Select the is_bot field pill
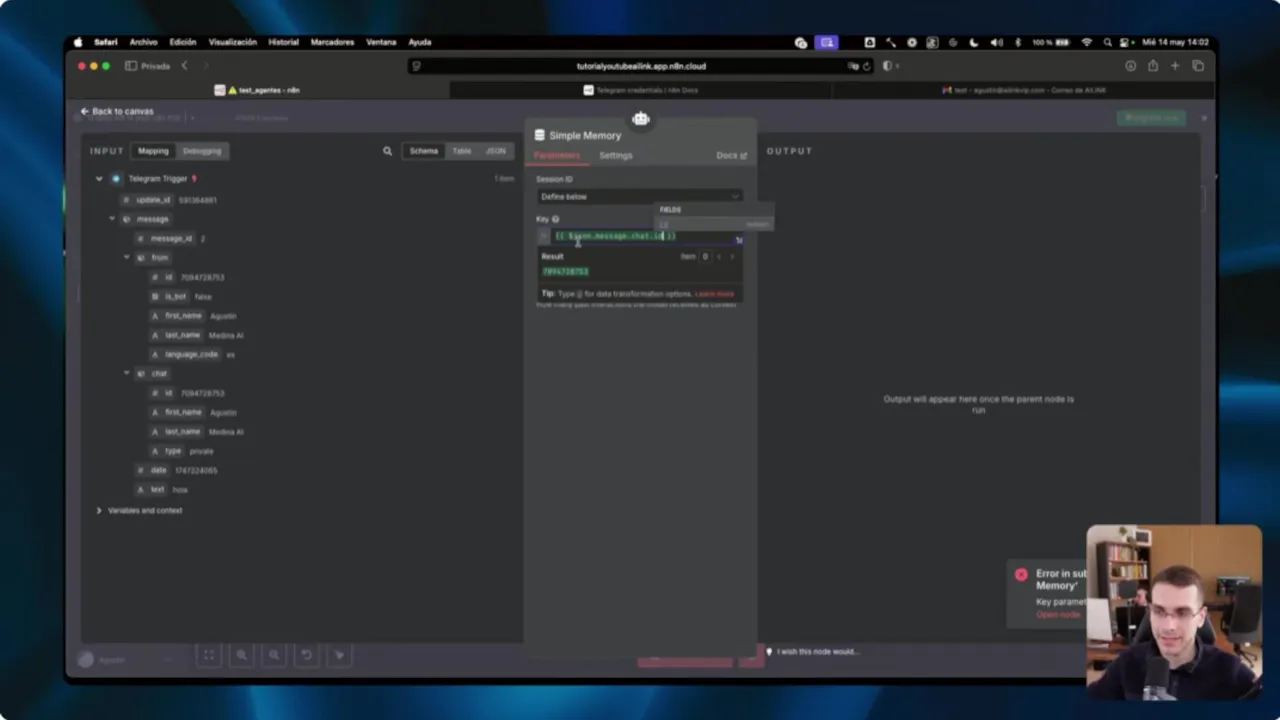Screen dimensions: 1280x720 169,297
